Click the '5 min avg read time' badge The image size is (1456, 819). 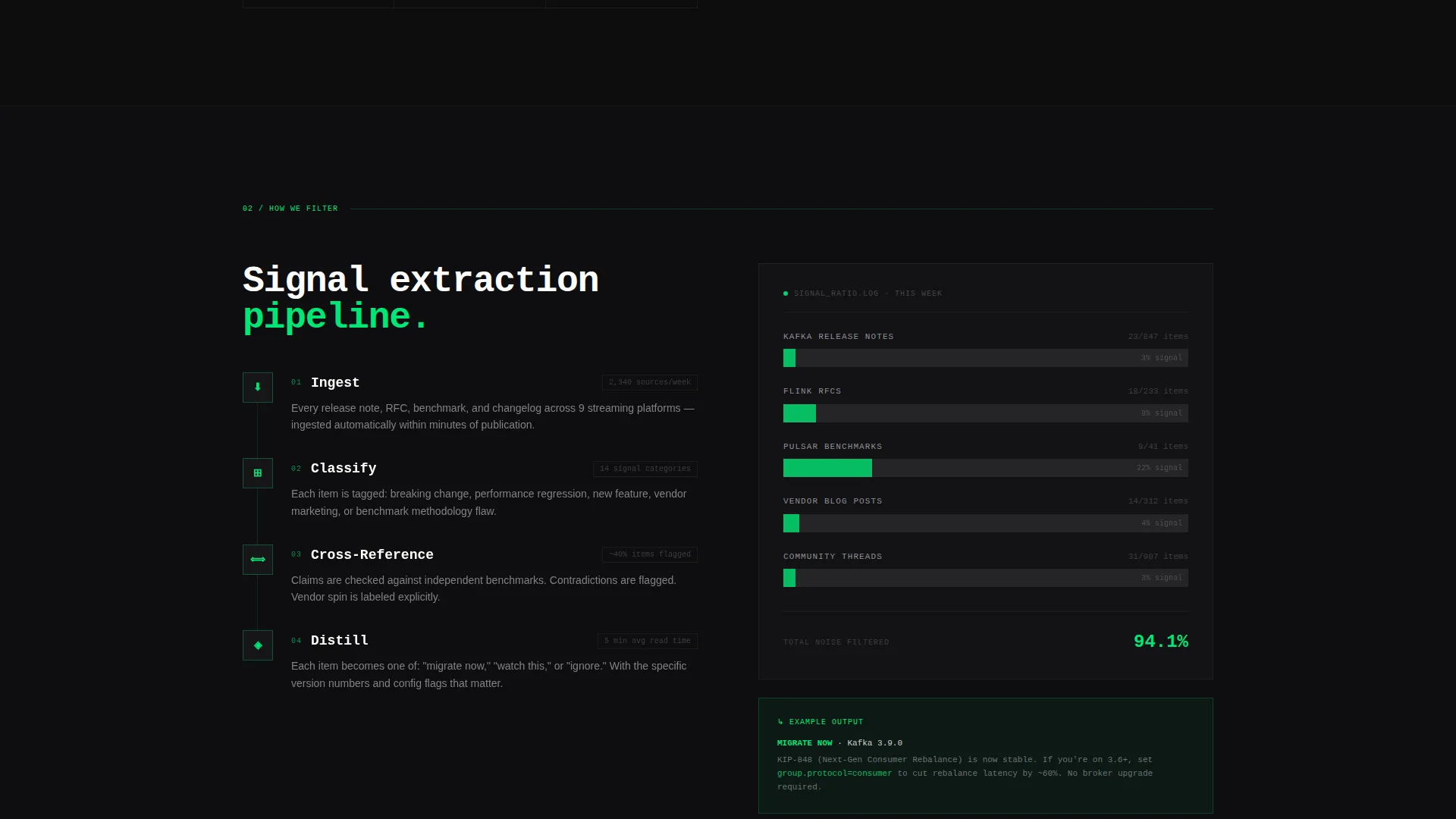[648, 642]
